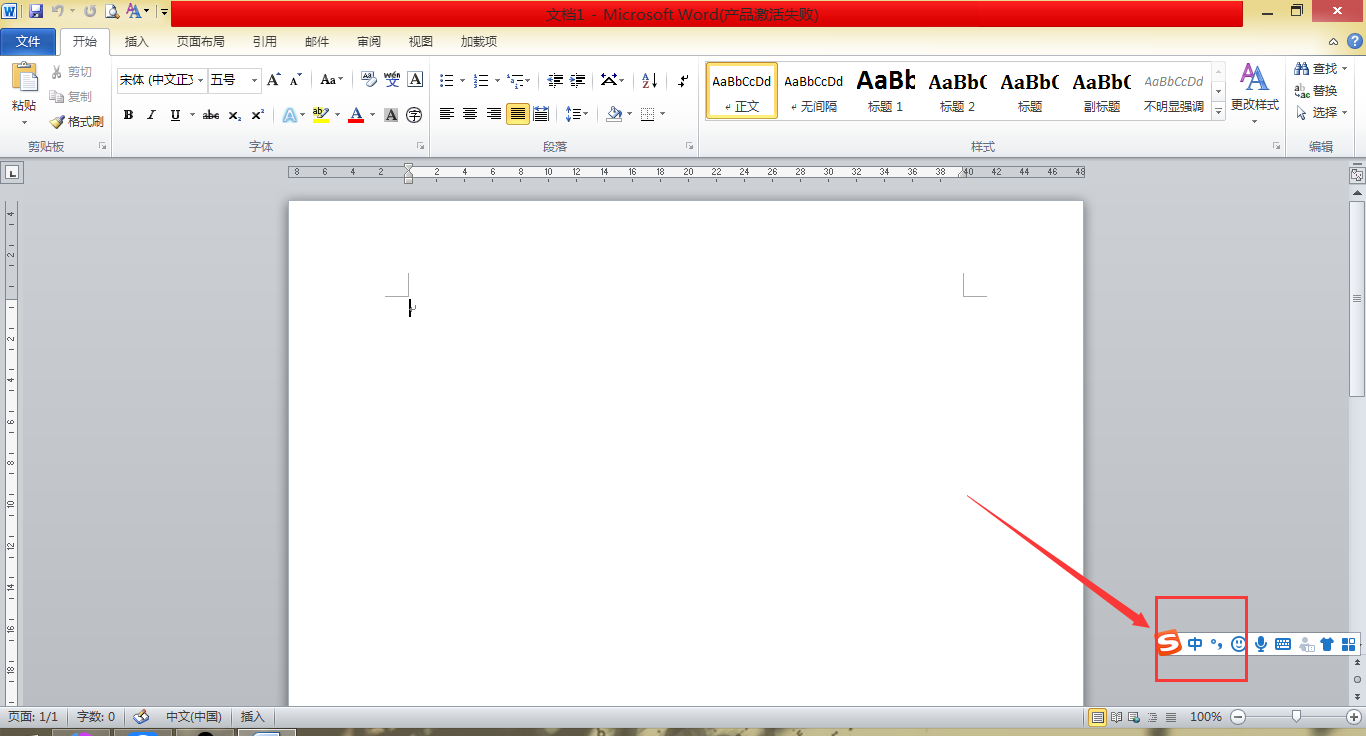
Task: Apply bold formatting
Action: point(128,115)
